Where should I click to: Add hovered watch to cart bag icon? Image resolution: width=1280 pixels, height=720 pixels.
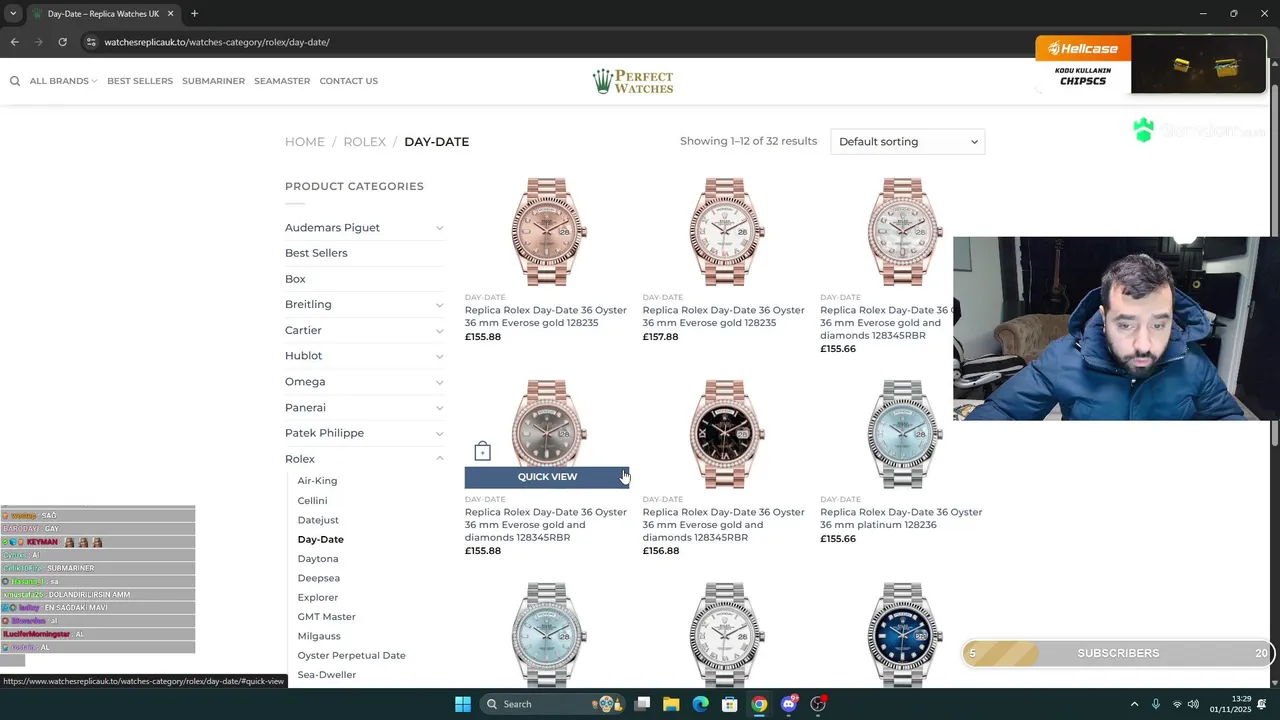point(482,451)
